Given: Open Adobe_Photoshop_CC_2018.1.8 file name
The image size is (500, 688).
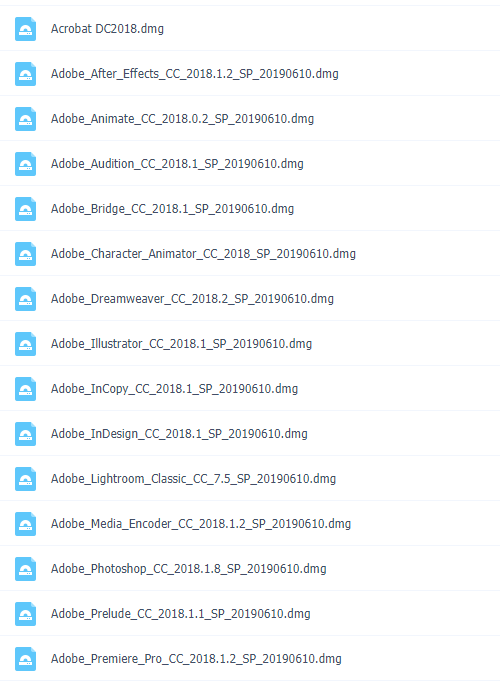Looking at the screenshot, I should pos(189,569).
